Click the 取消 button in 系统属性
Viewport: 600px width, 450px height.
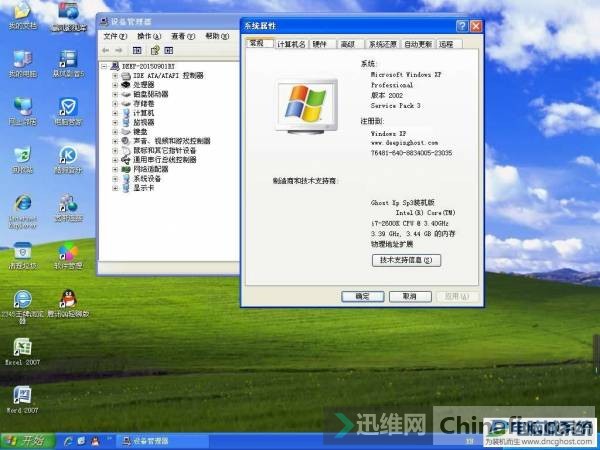point(410,296)
